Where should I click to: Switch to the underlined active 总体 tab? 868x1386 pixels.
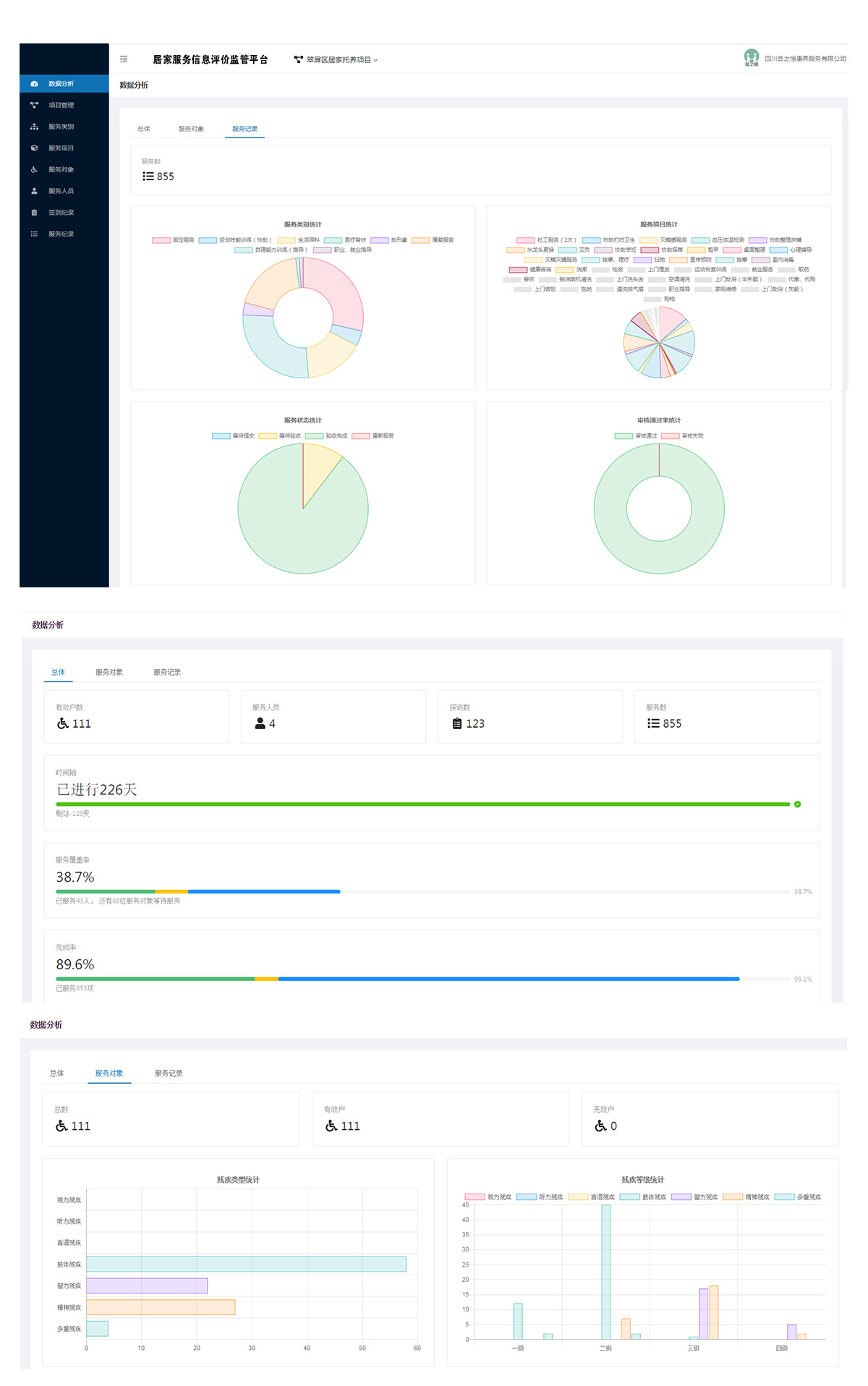[x=58, y=672]
